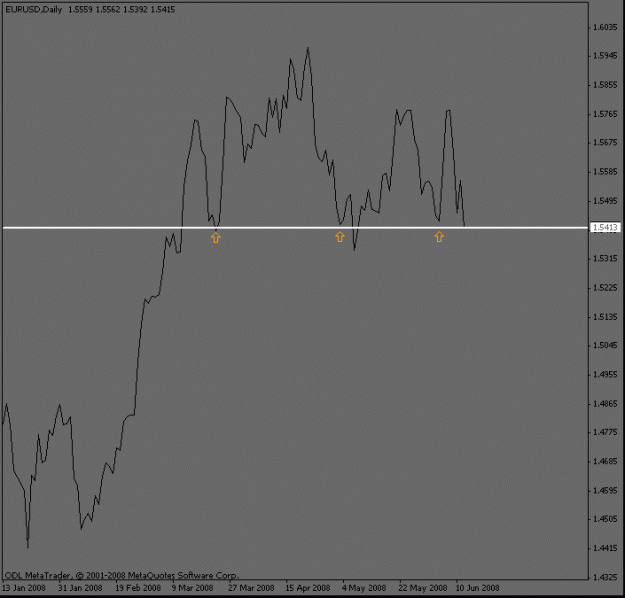This screenshot has height=598, width=625.
Task: Click the 13 Jan 2008 date label
Action: click(x=24, y=588)
